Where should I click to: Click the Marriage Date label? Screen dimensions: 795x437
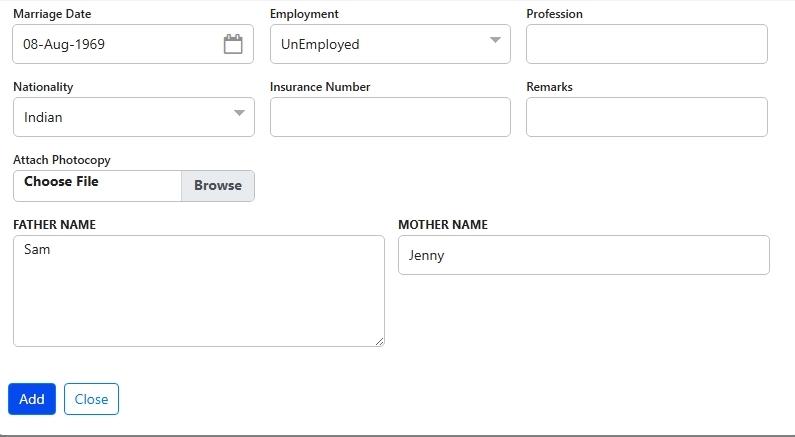[x=52, y=14]
